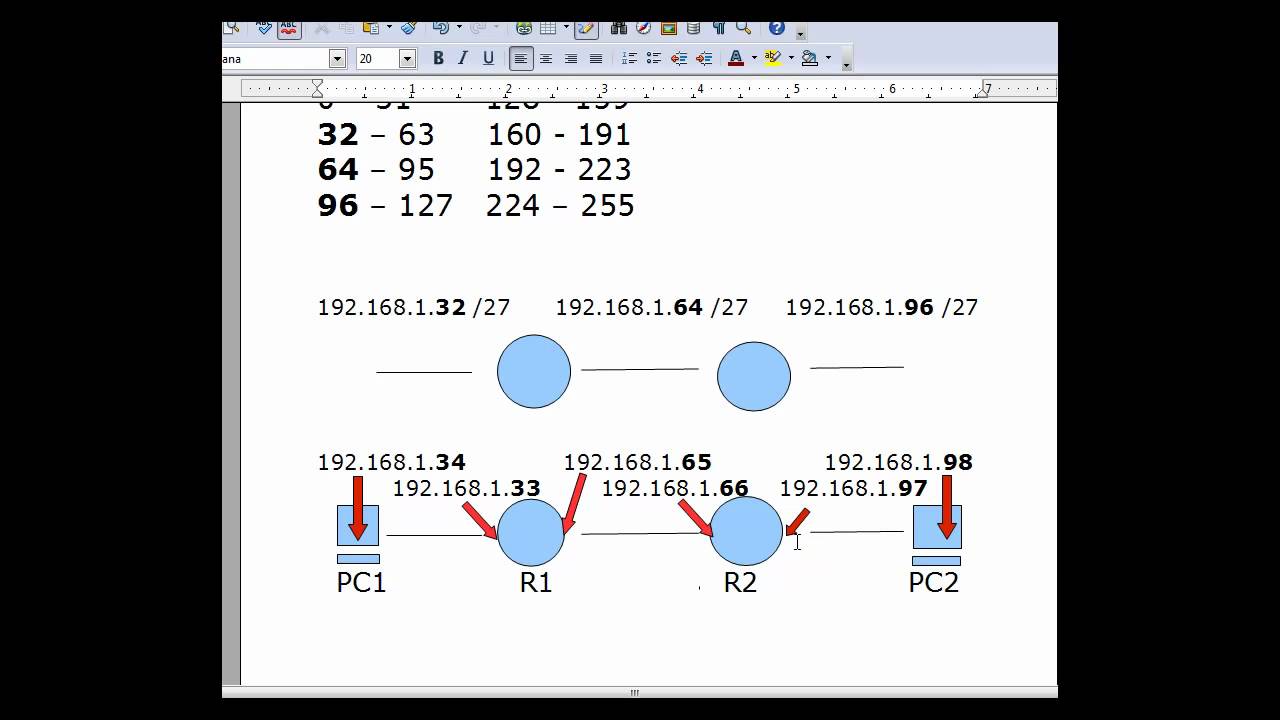The width and height of the screenshot is (1280, 720).
Task: Apply the Background Color paint bucket
Action: (x=810, y=59)
